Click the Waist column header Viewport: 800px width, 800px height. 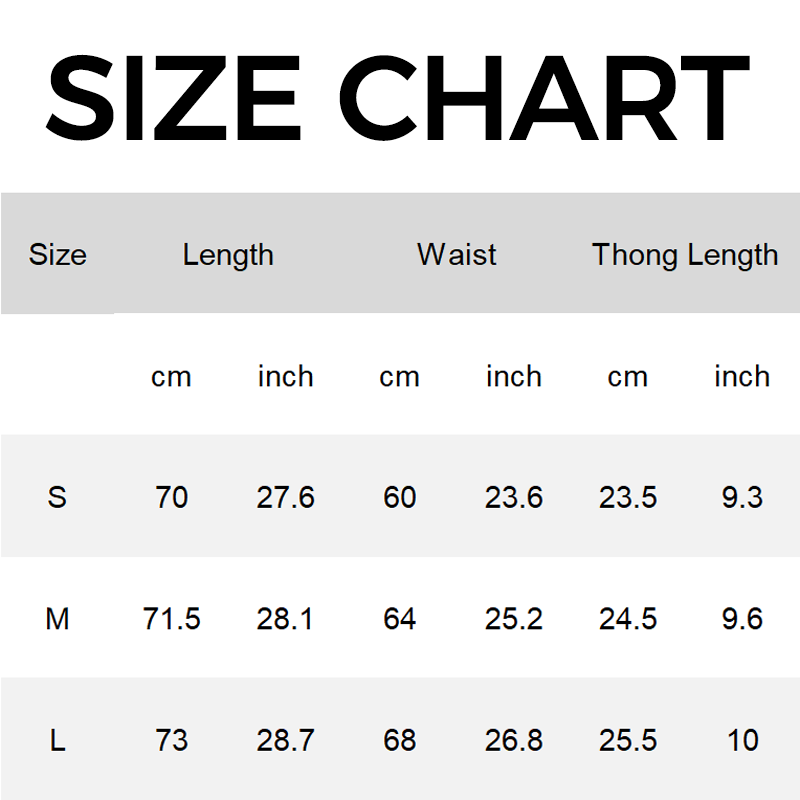click(457, 255)
